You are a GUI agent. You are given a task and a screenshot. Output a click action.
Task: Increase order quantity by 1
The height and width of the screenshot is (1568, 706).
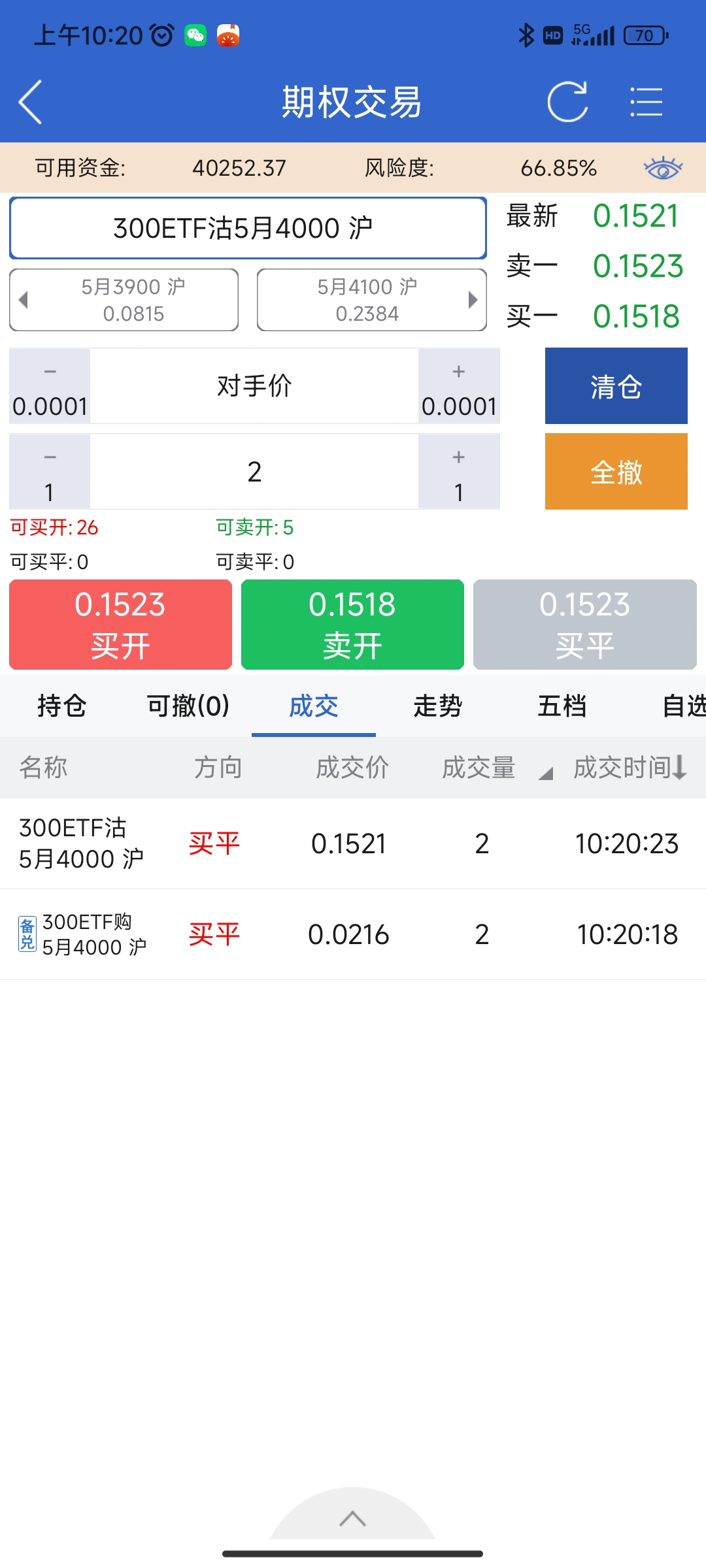459,472
